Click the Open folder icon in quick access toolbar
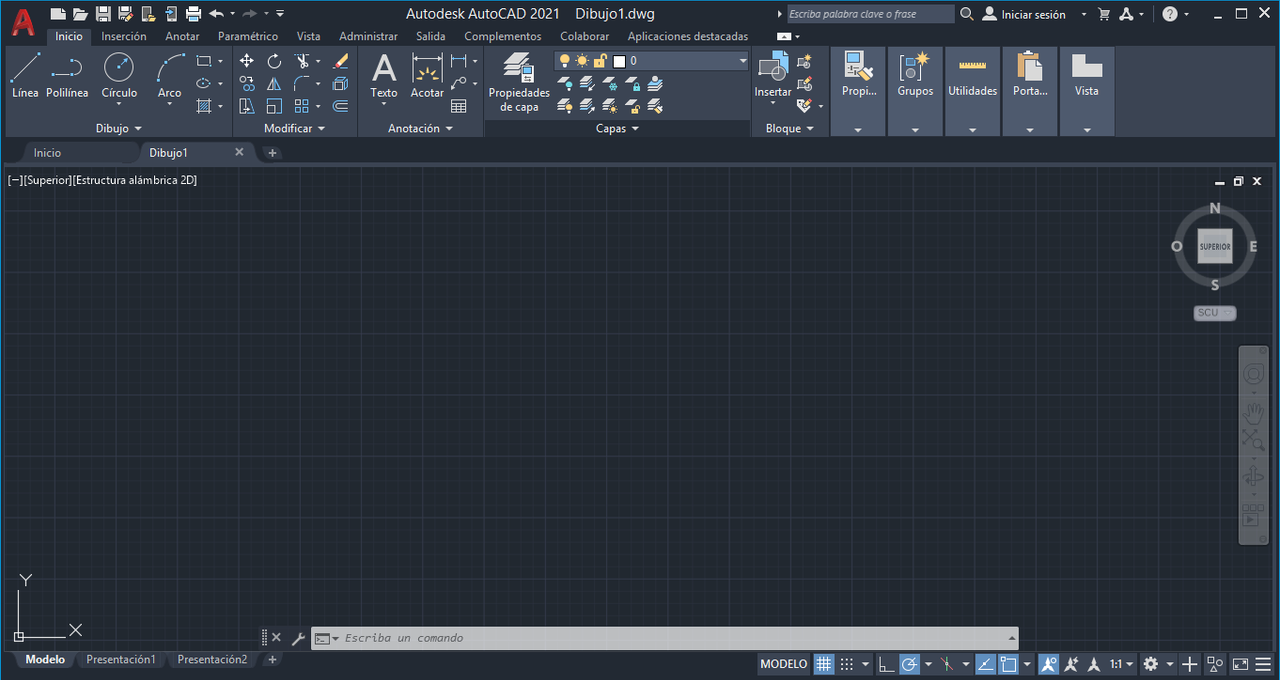Image resolution: width=1280 pixels, height=680 pixels. 80,14
